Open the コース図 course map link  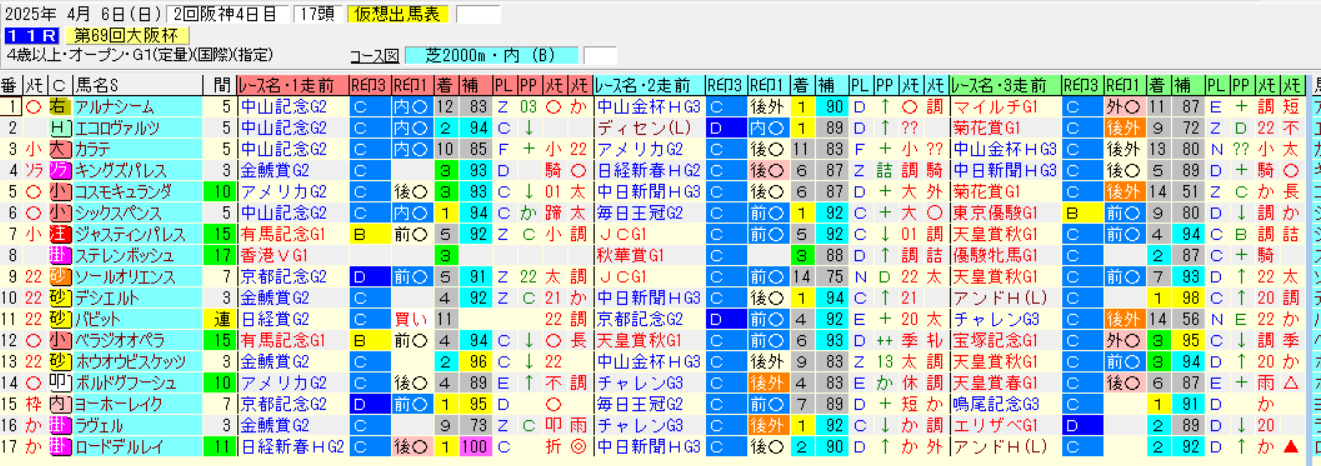click(375, 55)
